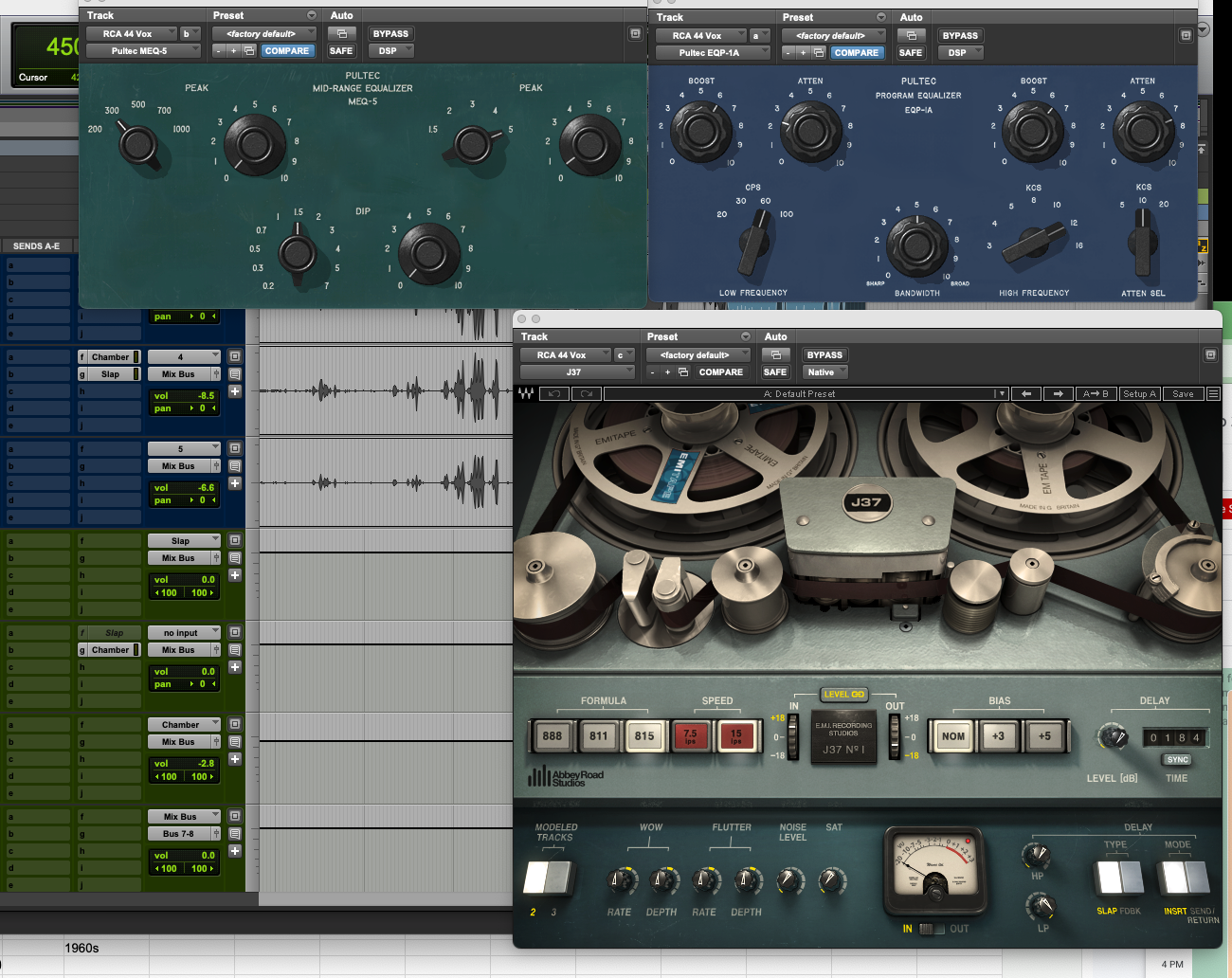Open Pultec EQP-1A plugin selector dropdown
This screenshot has height=978, width=1232.
click(712, 53)
